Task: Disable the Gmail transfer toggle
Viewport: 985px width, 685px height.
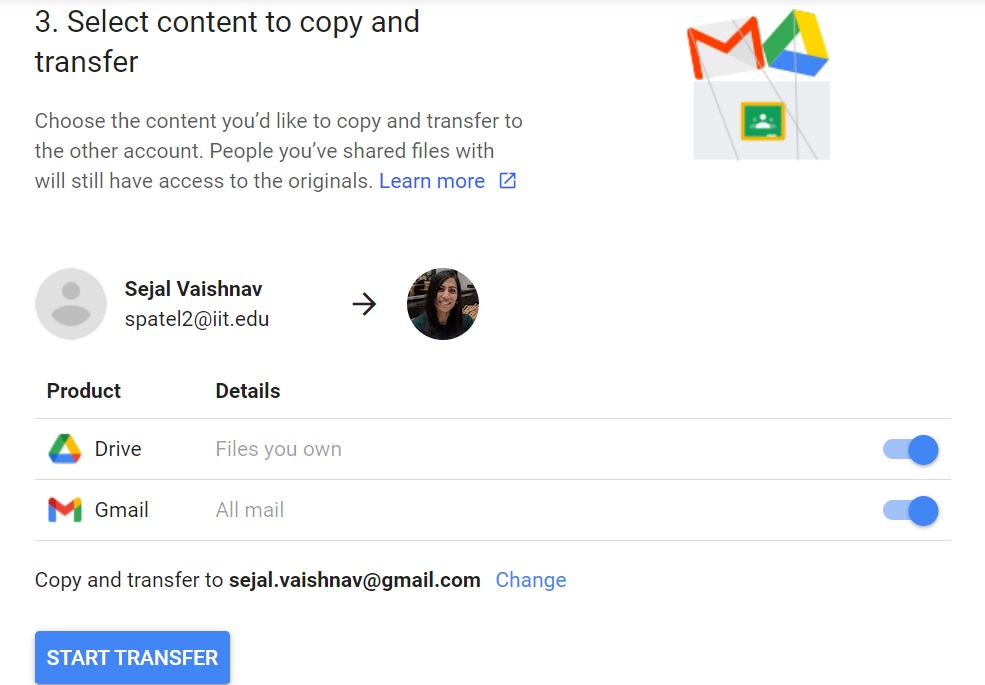Action: point(910,510)
